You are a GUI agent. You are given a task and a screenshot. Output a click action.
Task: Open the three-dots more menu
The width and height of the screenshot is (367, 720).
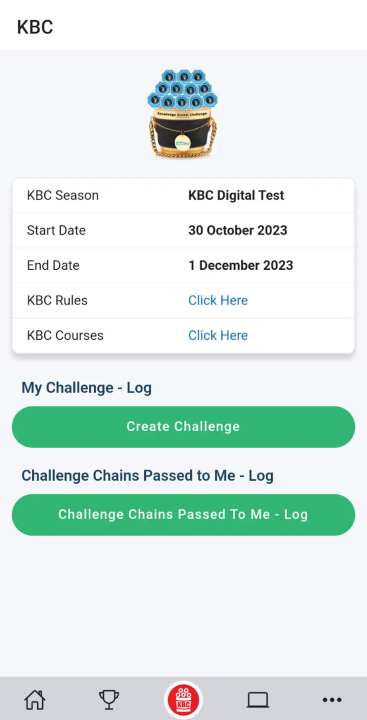332,700
